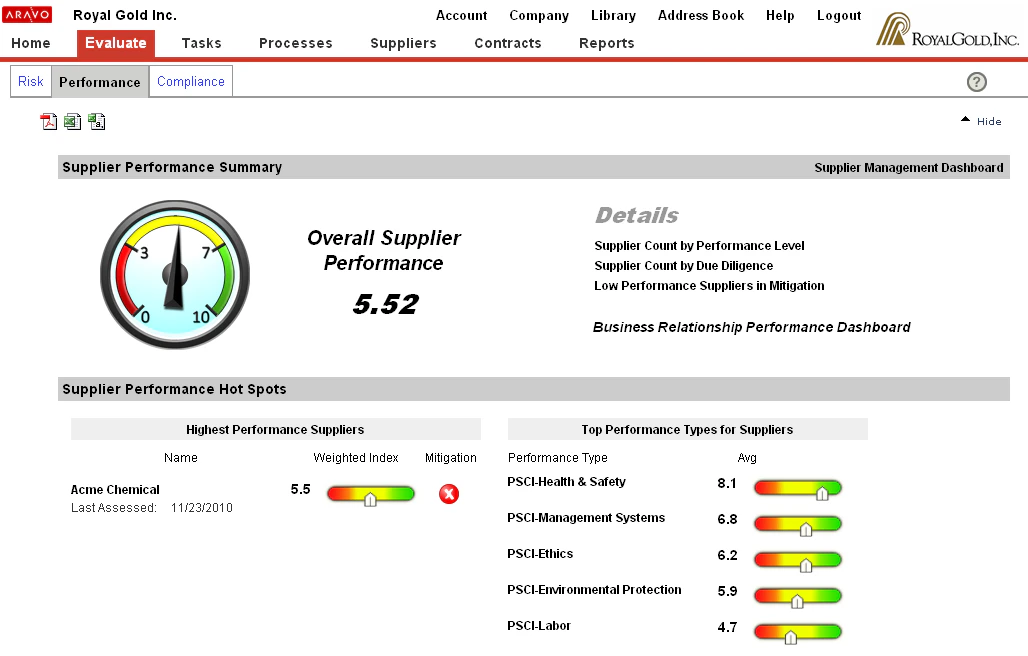View Low Performance Suppliers in Mitigation
Image resolution: width=1028 pixels, height=656 pixels.
709,285
